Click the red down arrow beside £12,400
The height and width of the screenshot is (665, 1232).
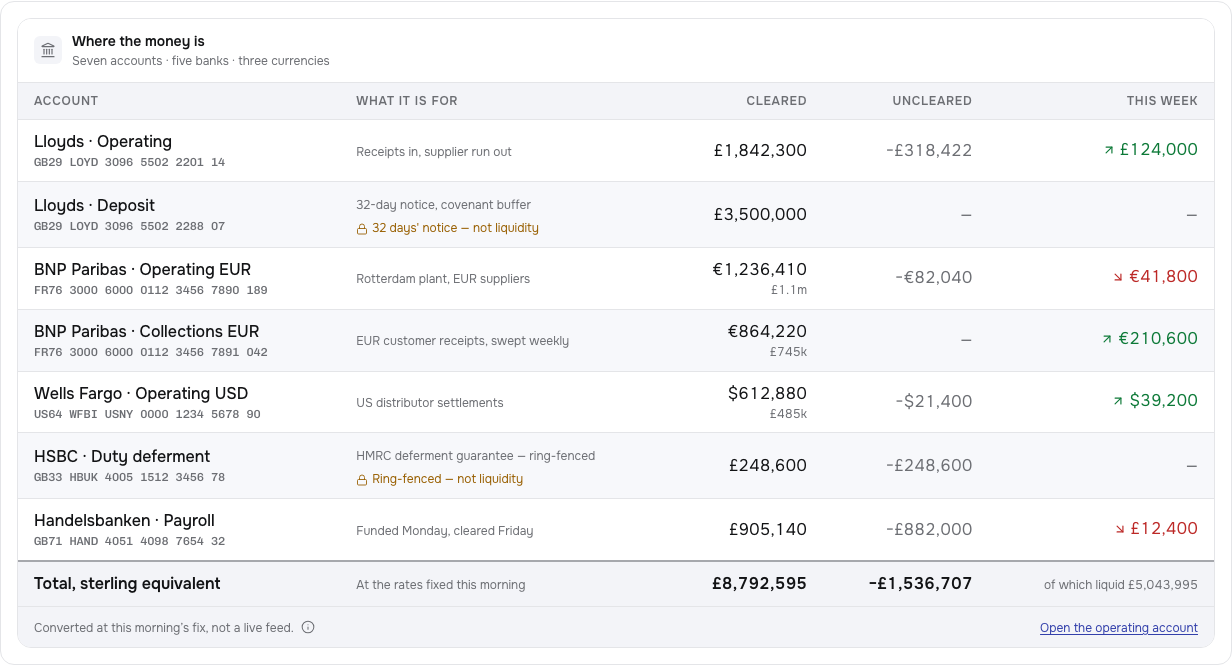(x=1119, y=529)
